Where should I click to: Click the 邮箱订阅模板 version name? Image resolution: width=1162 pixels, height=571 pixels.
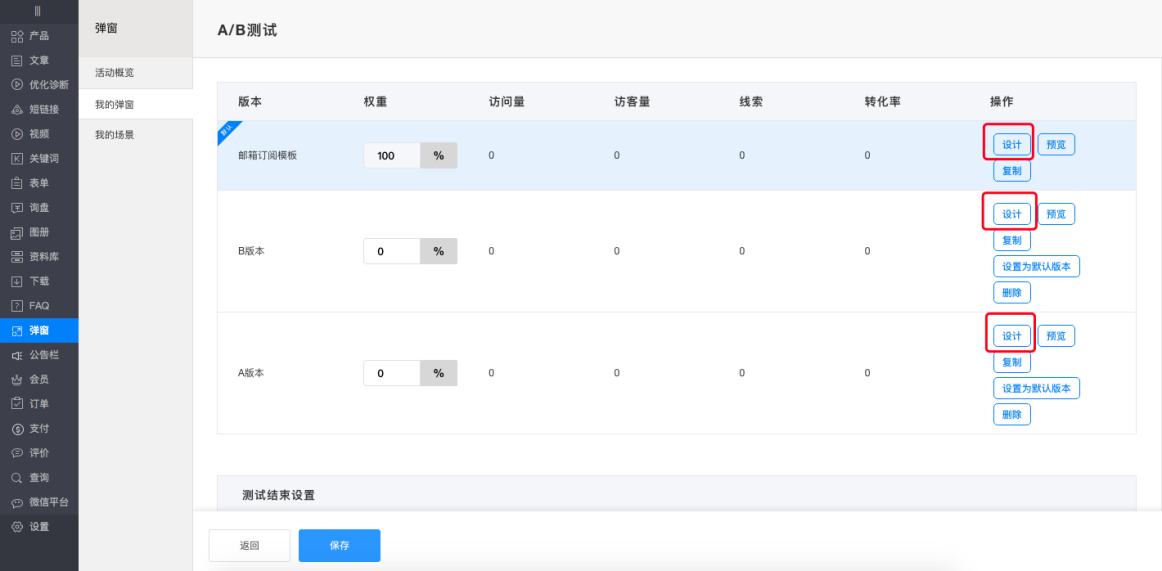[x=268, y=156]
